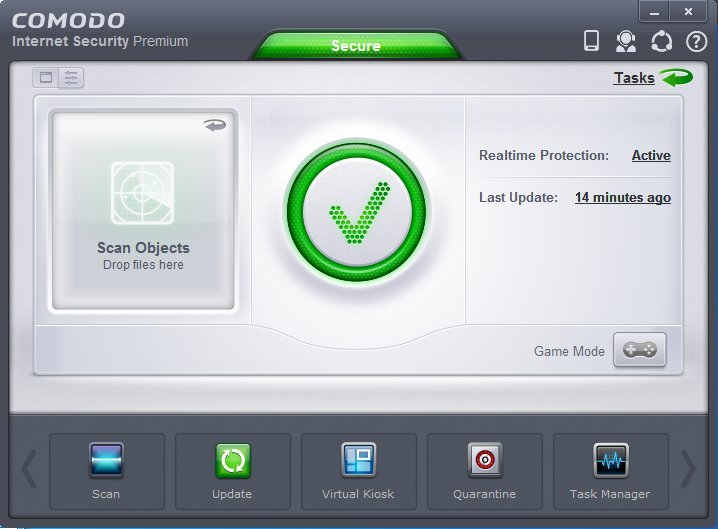Open the Help question mark icon
Viewport: 718px width, 529px height.
pyautogui.click(x=696, y=42)
